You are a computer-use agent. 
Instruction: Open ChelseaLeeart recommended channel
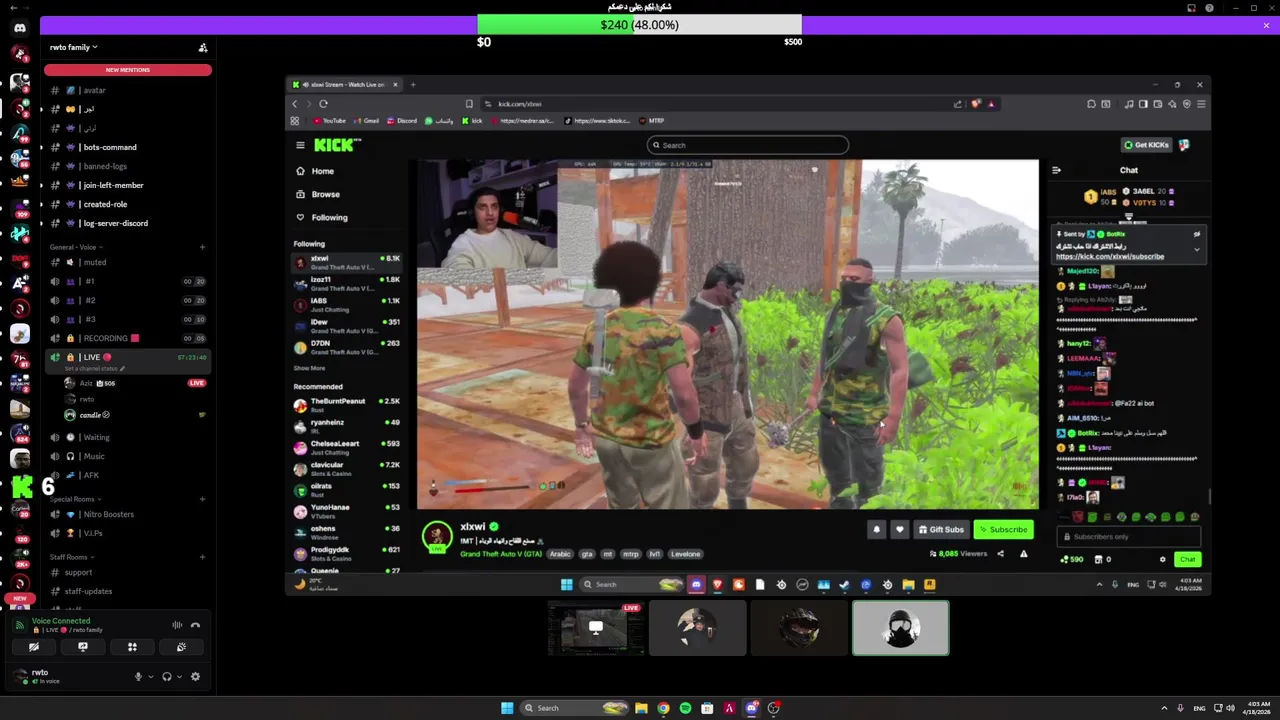tap(347, 447)
